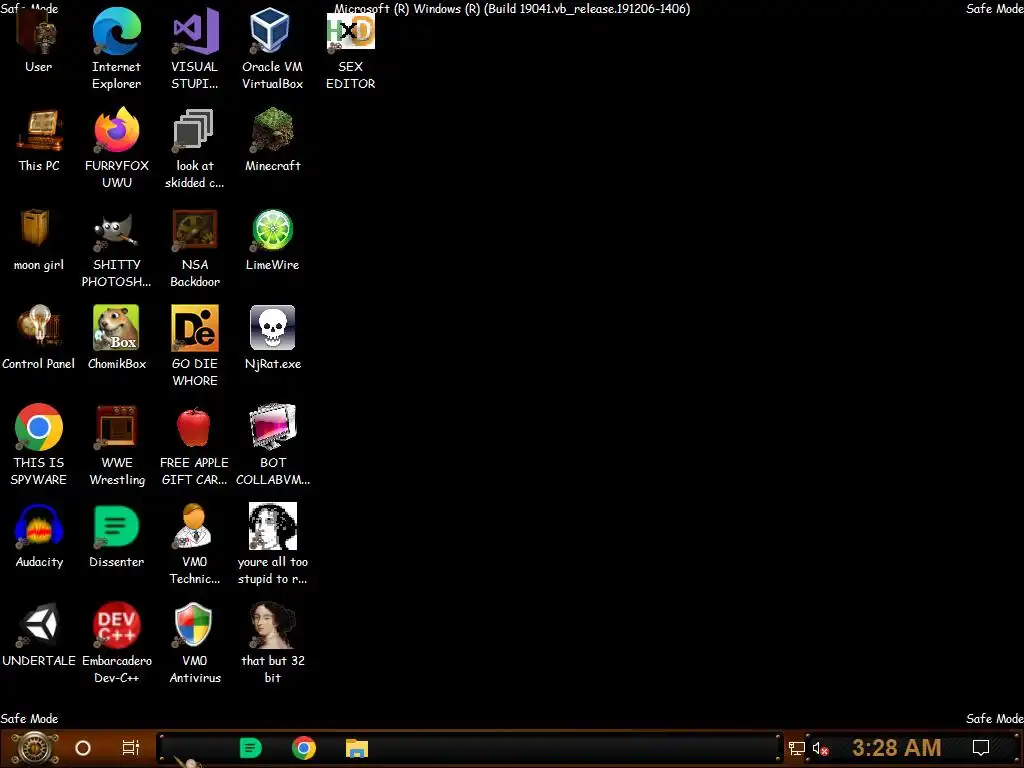Open the steampunk Start button
1024x768 pixels.
tap(35, 748)
